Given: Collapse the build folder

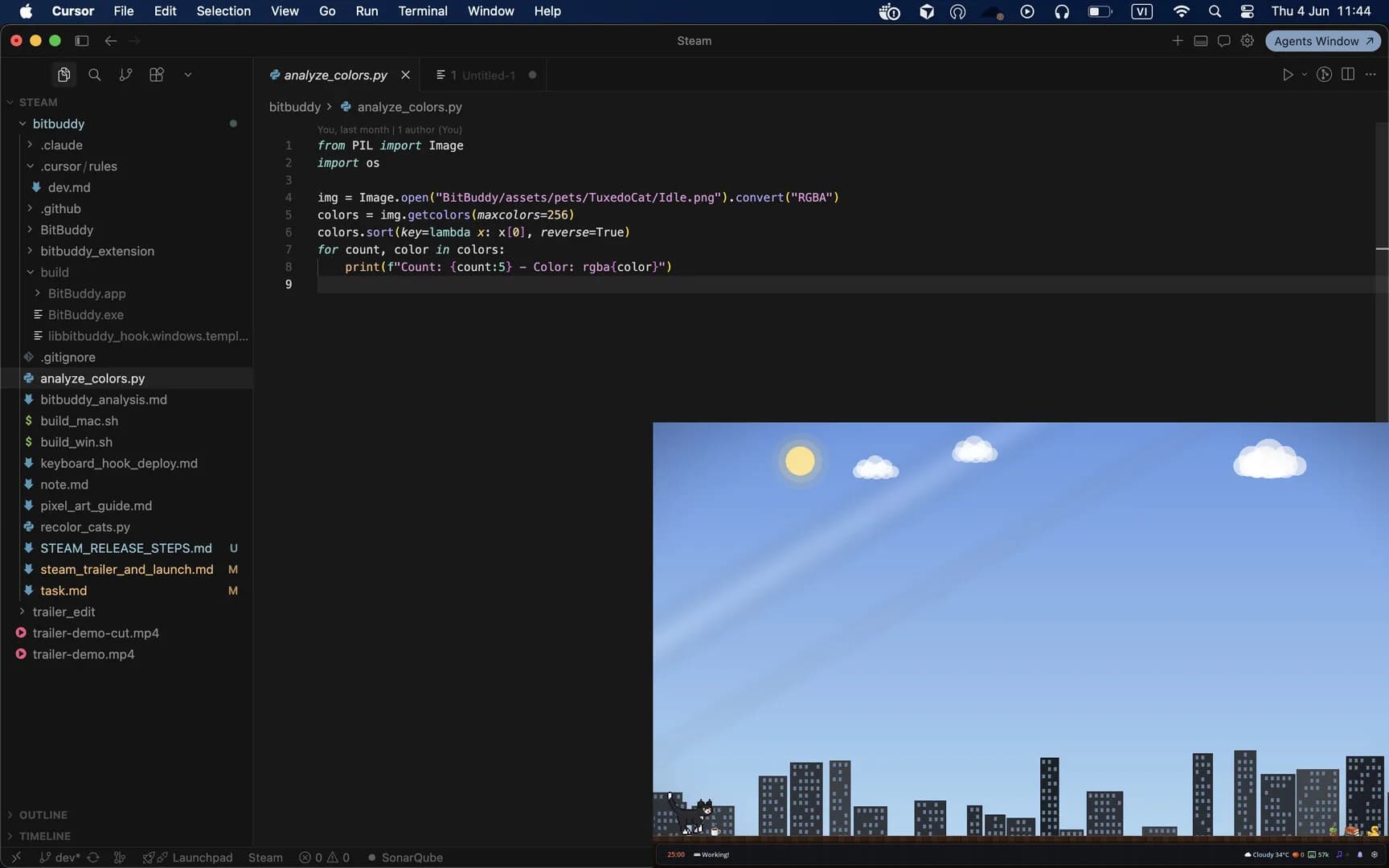Looking at the screenshot, I should click(x=127, y=272).
